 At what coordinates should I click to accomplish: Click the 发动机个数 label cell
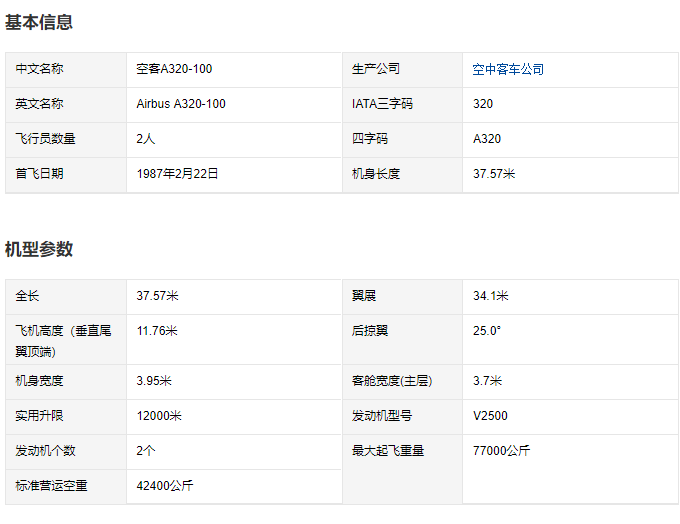coord(66,452)
